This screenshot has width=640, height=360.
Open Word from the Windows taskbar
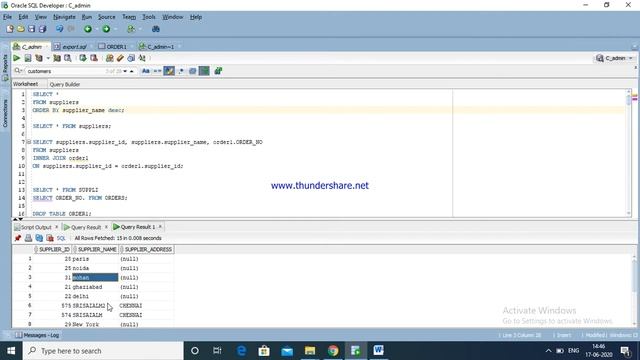(x=378, y=351)
